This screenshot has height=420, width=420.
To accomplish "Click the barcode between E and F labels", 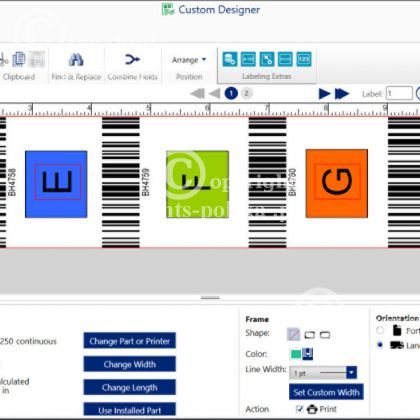I will tap(121, 182).
